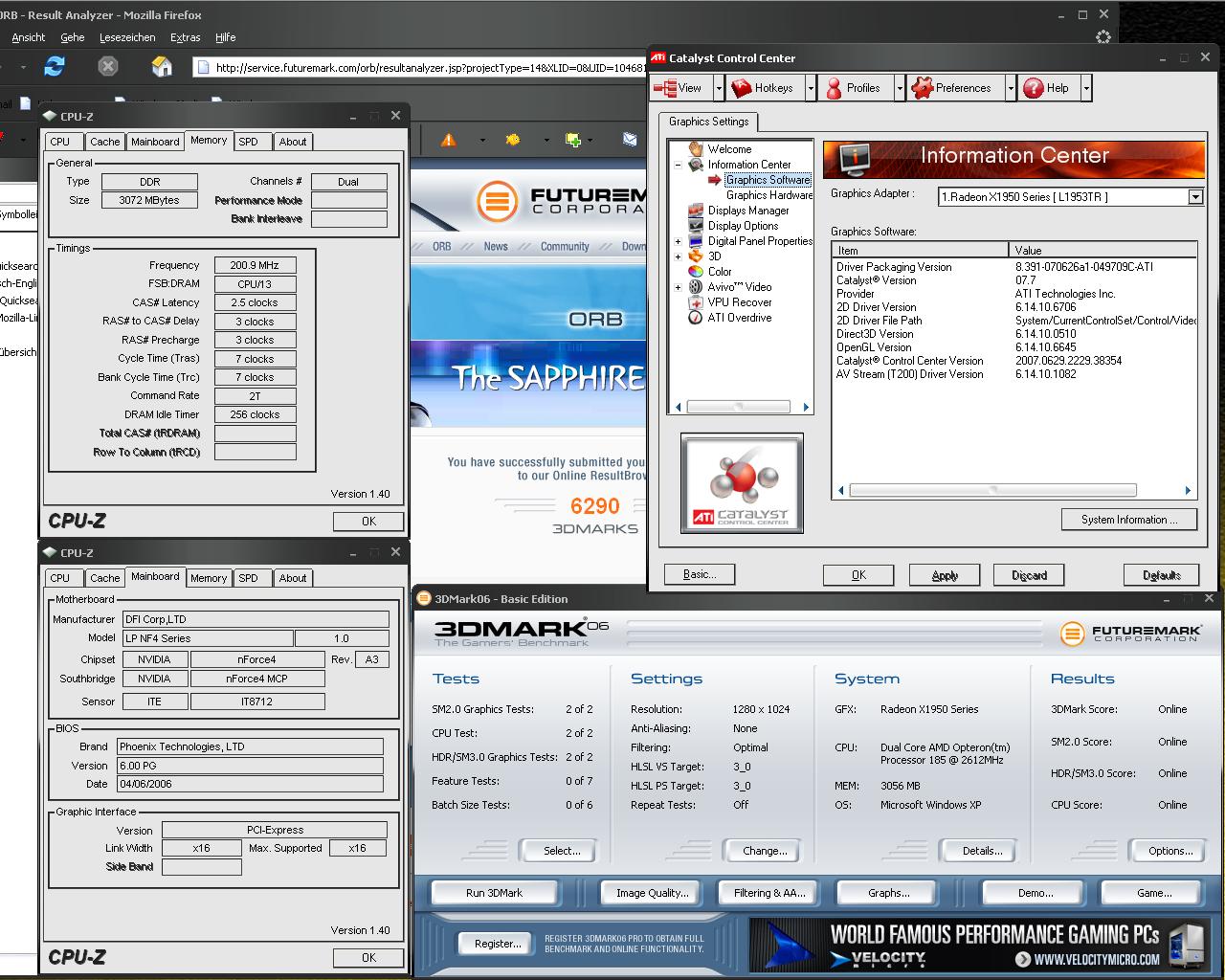Open the Hilfe menu in Firefox
Viewport: 1225px width, 980px height.
pos(226,37)
